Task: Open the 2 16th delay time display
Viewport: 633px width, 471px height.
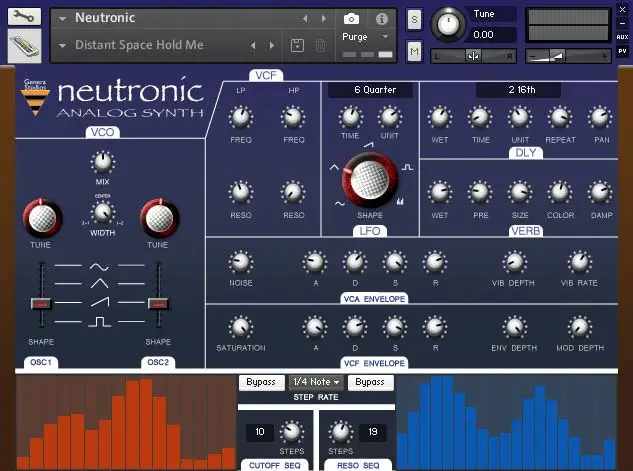Action: (x=518, y=90)
